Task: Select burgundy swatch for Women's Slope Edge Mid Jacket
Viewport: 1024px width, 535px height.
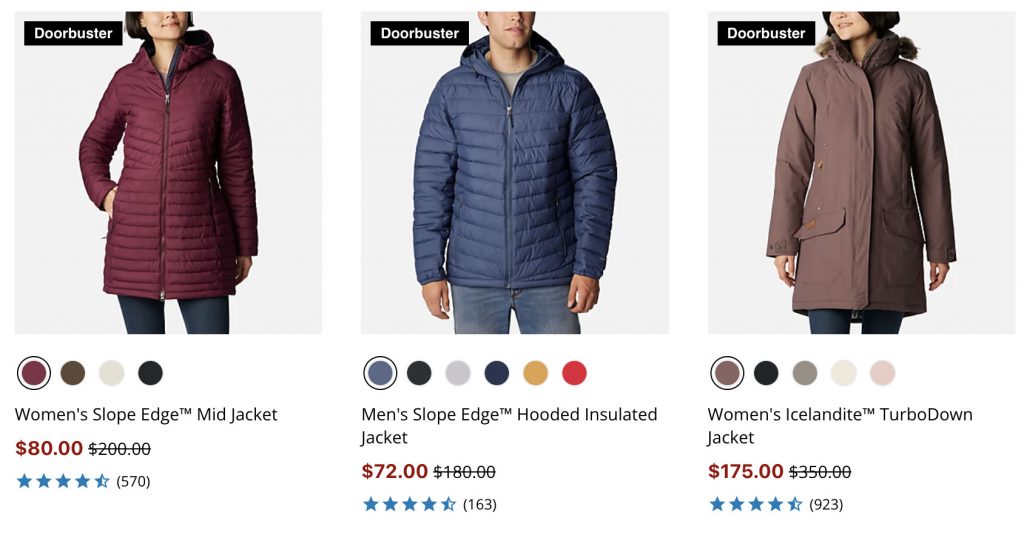Action: pyautogui.click(x=34, y=373)
